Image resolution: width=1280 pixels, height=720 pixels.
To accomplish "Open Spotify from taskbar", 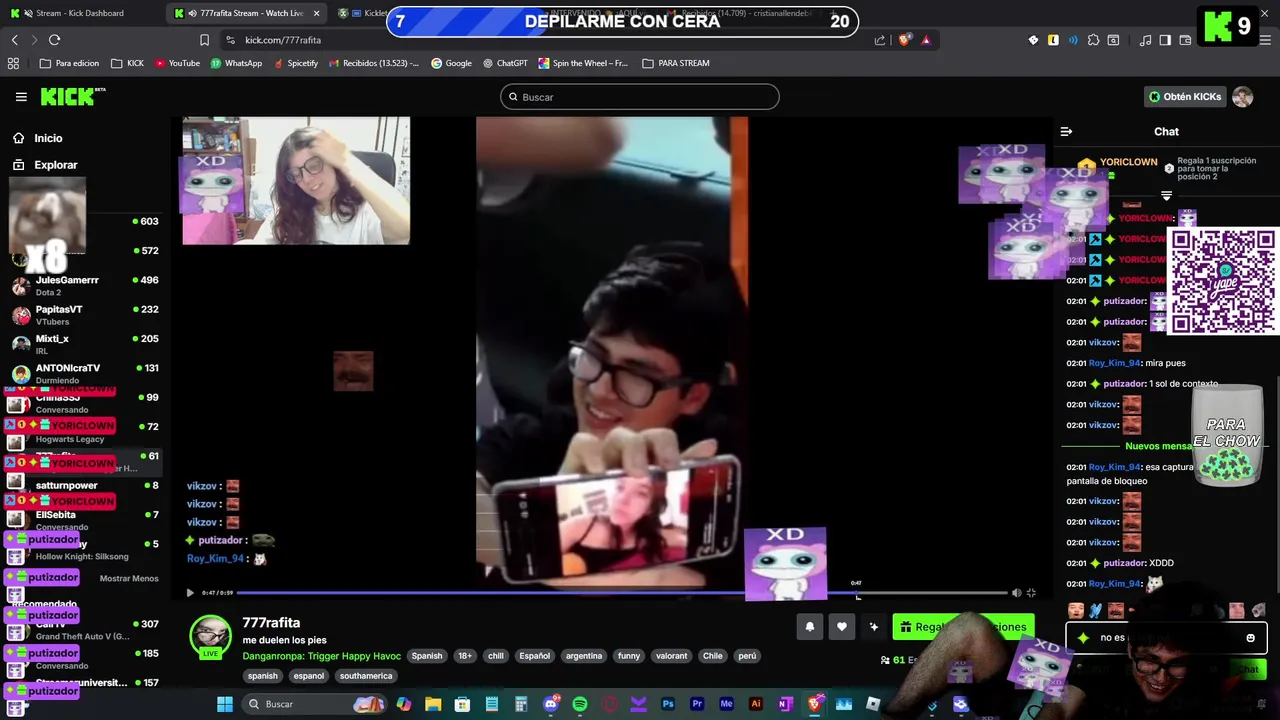I will tap(580, 704).
